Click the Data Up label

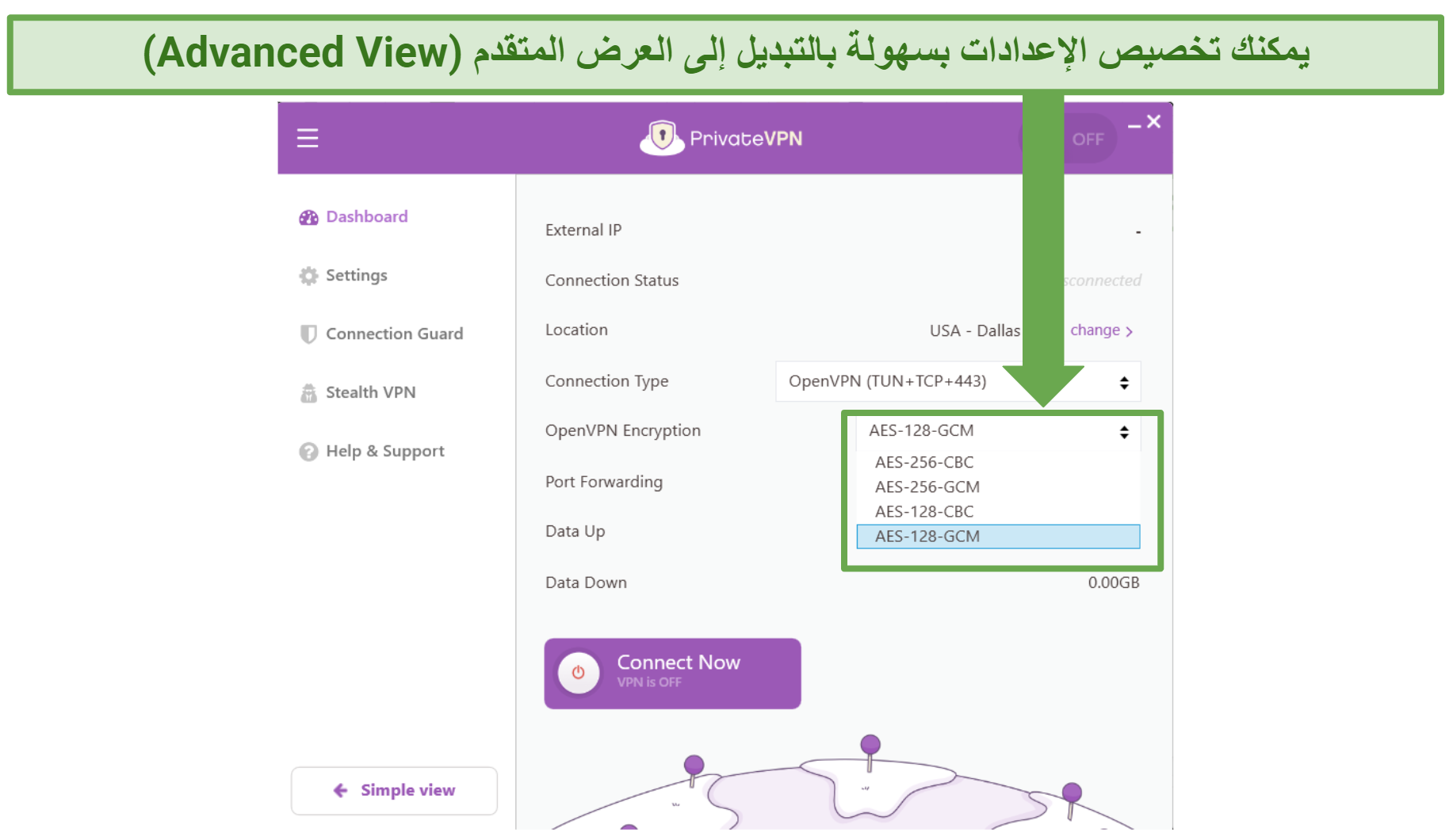(575, 531)
